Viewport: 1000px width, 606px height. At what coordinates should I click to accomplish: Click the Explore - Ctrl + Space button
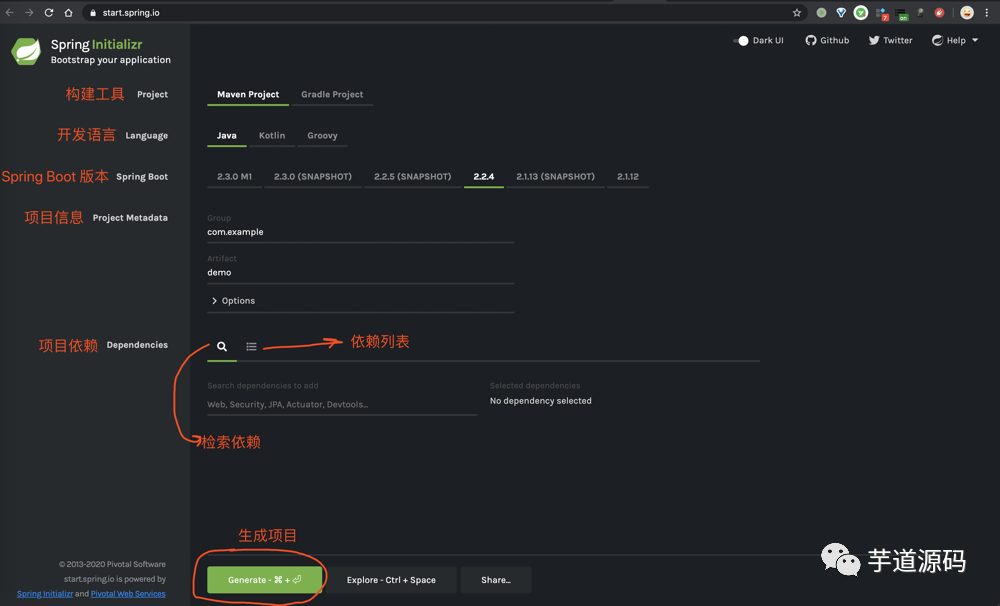point(391,580)
